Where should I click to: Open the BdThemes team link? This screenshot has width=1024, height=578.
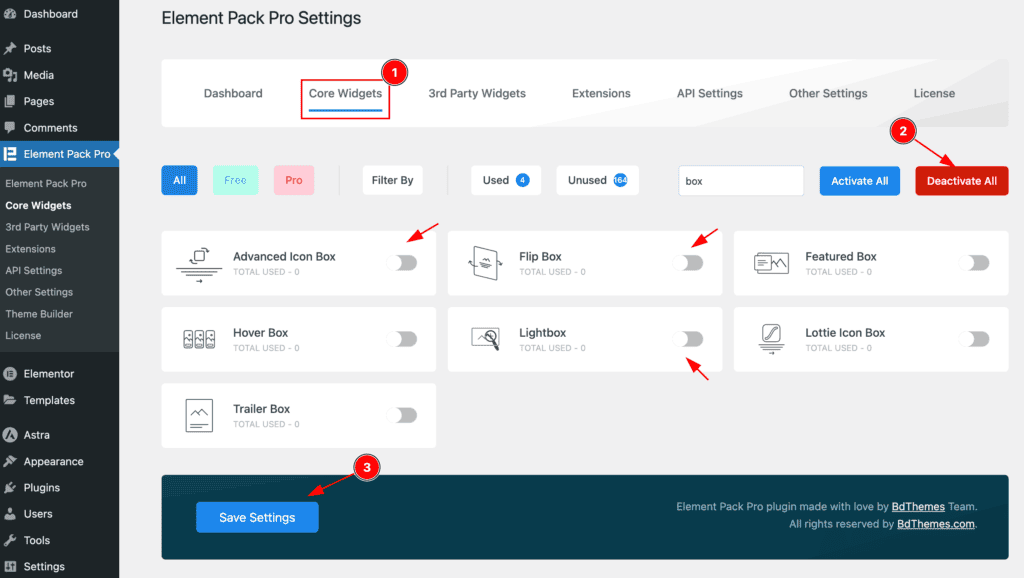(x=918, y=506)
